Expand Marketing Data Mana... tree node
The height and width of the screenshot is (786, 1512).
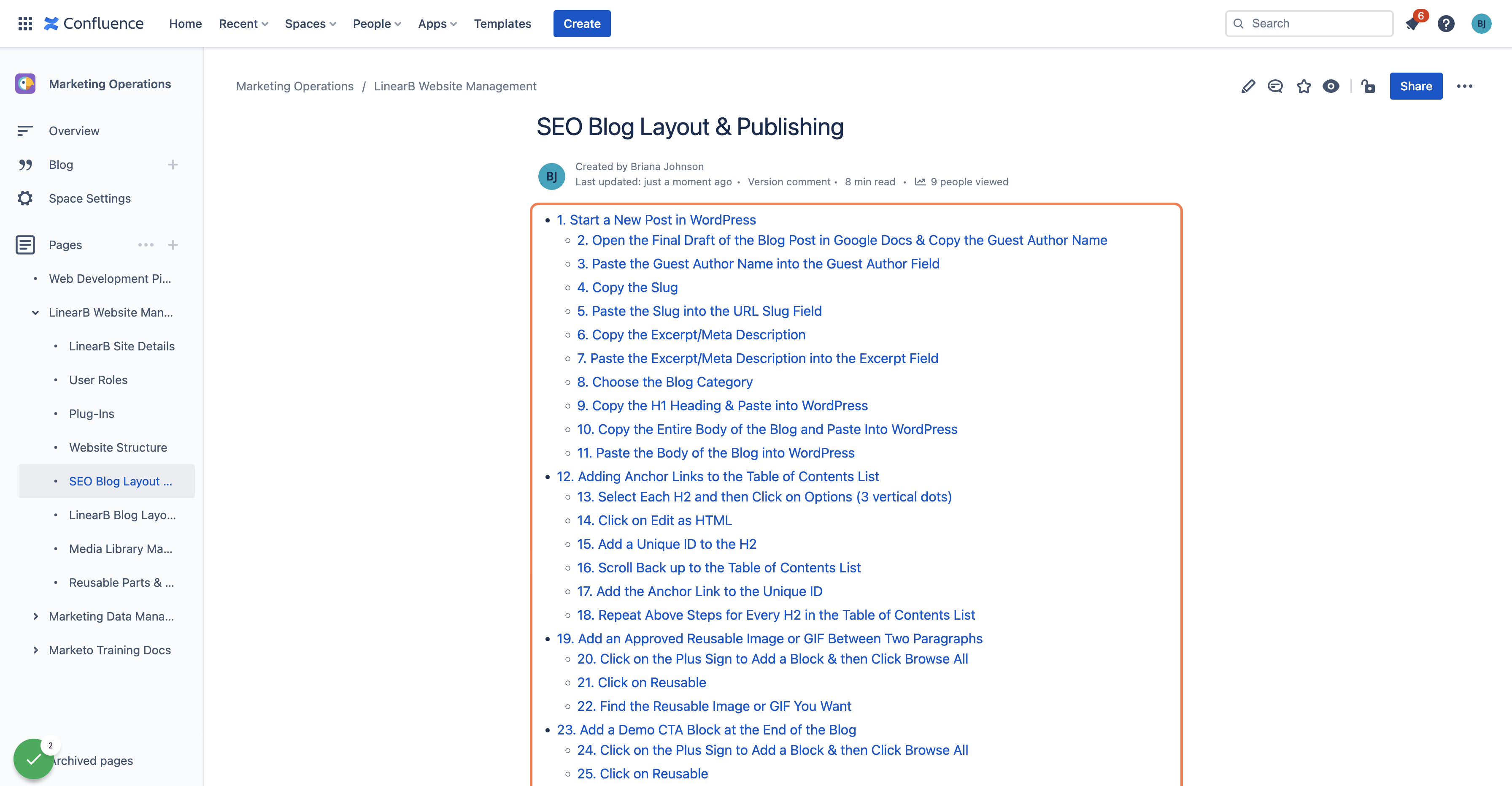[x=35, y=616]
